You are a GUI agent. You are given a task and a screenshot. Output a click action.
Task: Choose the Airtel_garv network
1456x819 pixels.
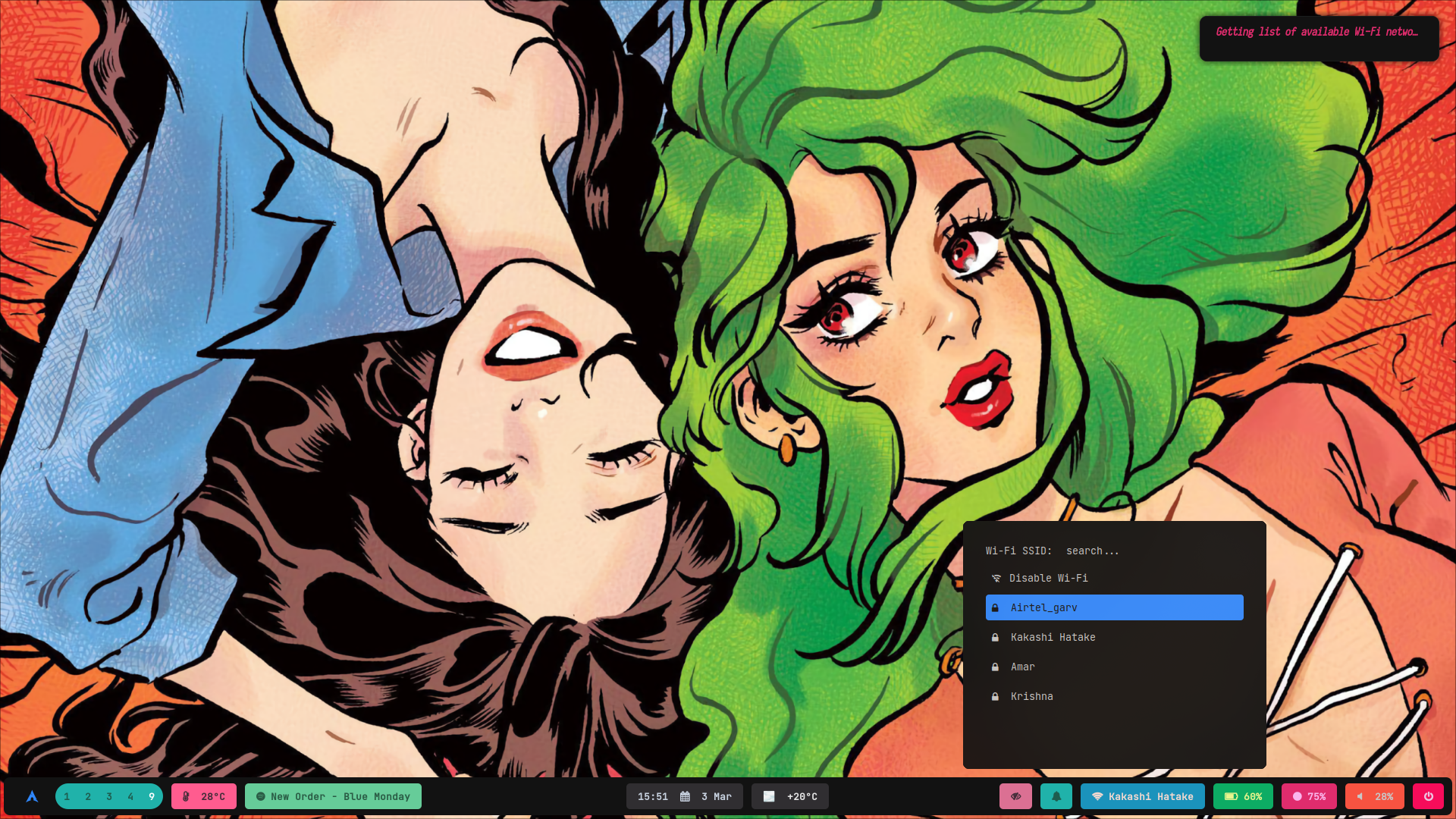(x=1114, y=607)
